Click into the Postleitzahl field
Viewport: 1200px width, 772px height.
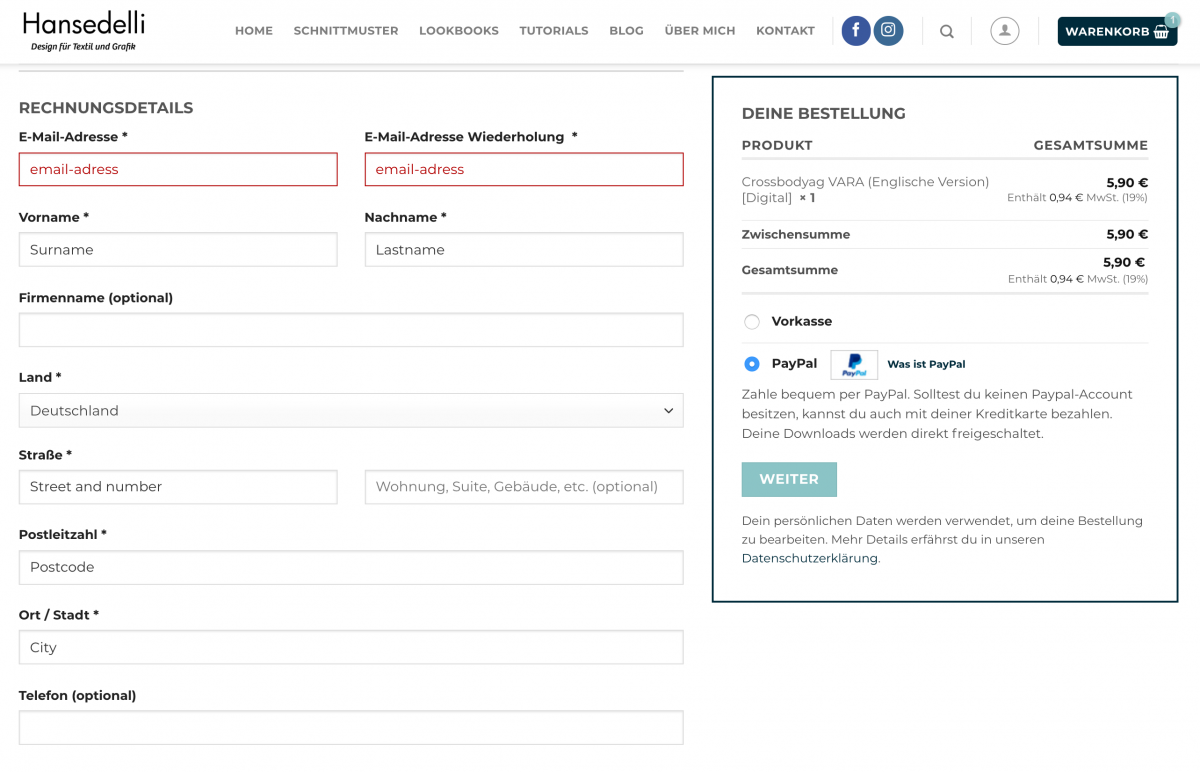[351, 567]
